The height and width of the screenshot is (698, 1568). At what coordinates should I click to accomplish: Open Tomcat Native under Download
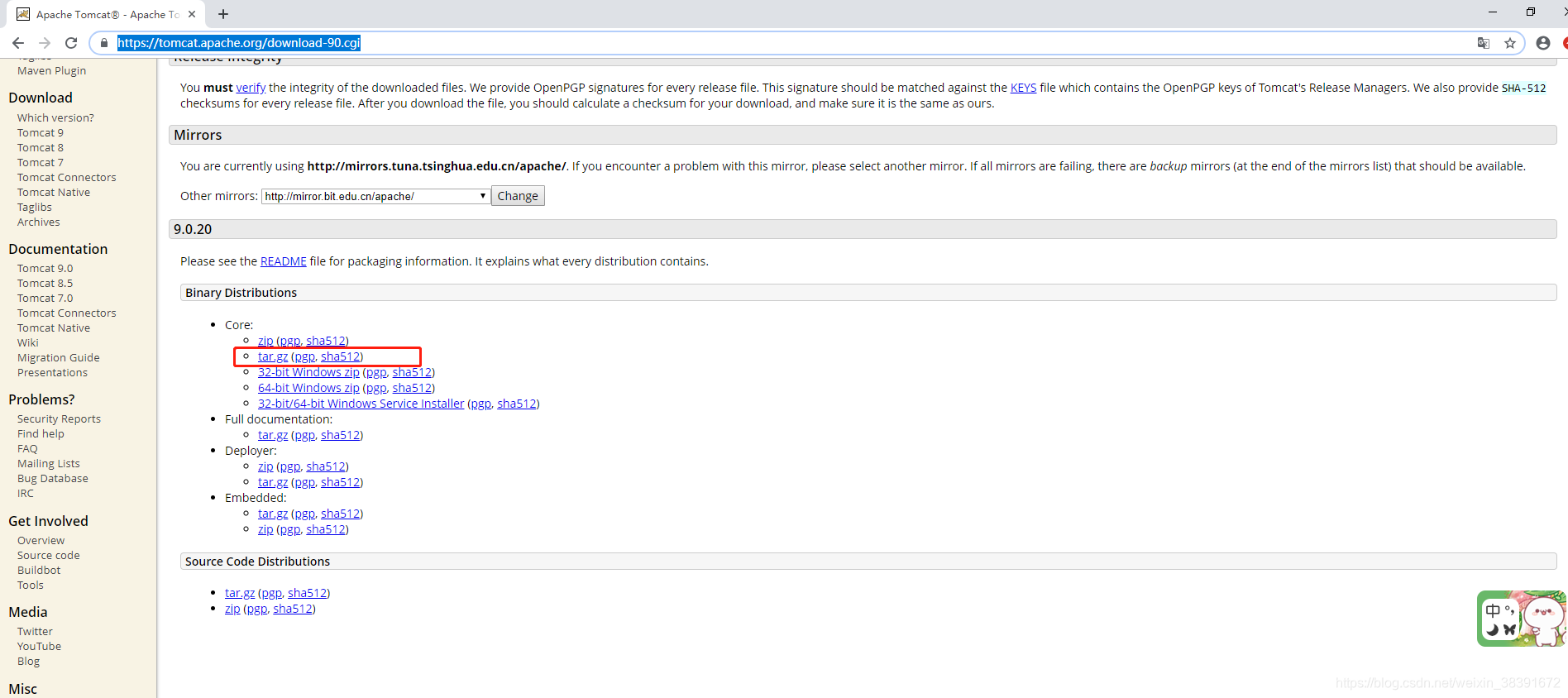click(54, 193)
